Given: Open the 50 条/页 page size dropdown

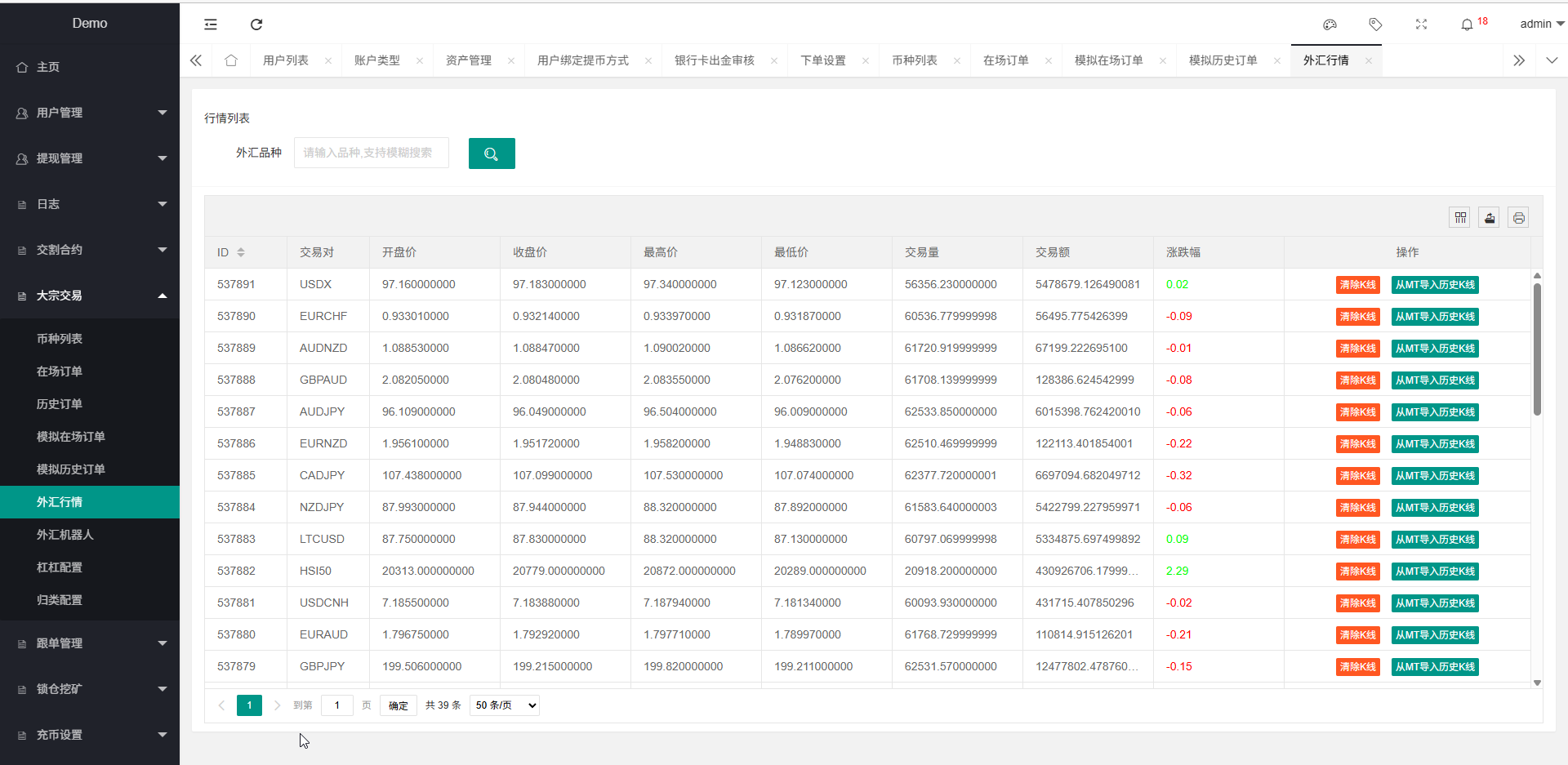Looking at the screenshot, I should click(x=505, y=705).
